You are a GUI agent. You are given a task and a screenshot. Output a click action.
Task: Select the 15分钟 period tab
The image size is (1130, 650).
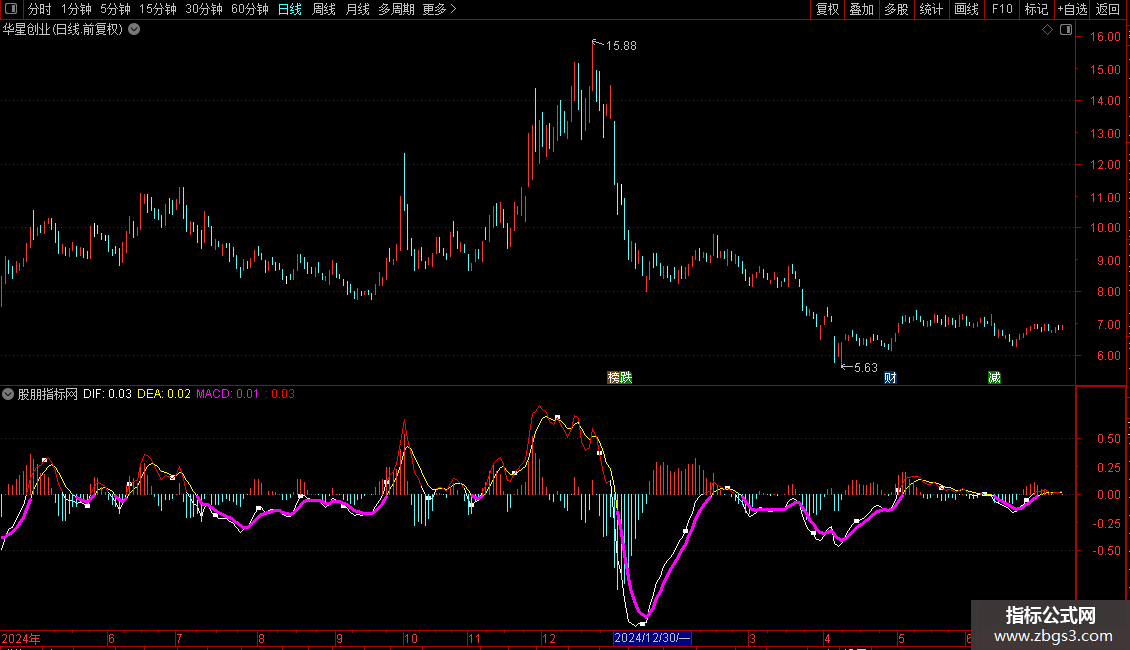pos(157,9)
